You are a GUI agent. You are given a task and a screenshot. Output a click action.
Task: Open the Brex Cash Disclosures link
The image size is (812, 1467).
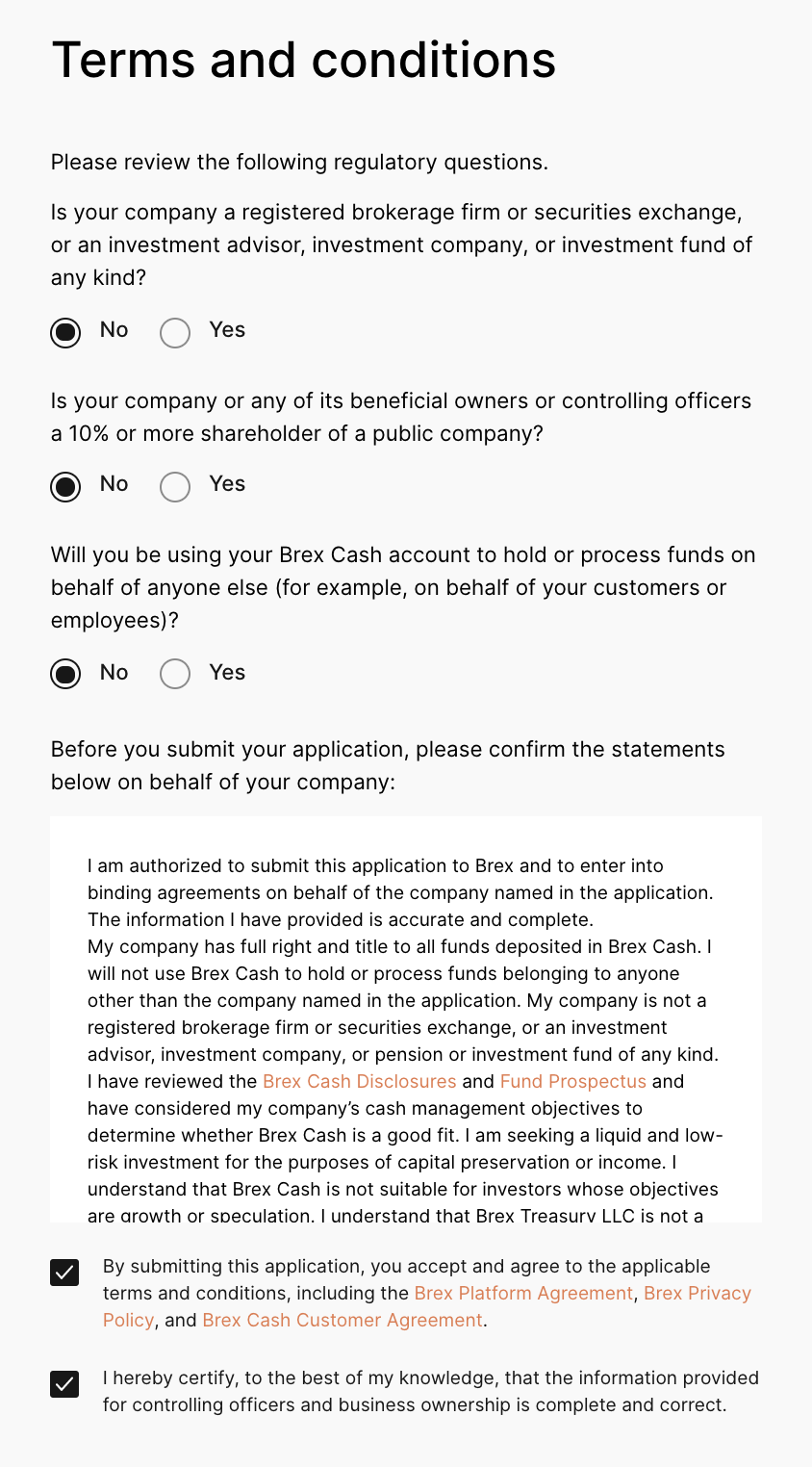(359, 1081)
